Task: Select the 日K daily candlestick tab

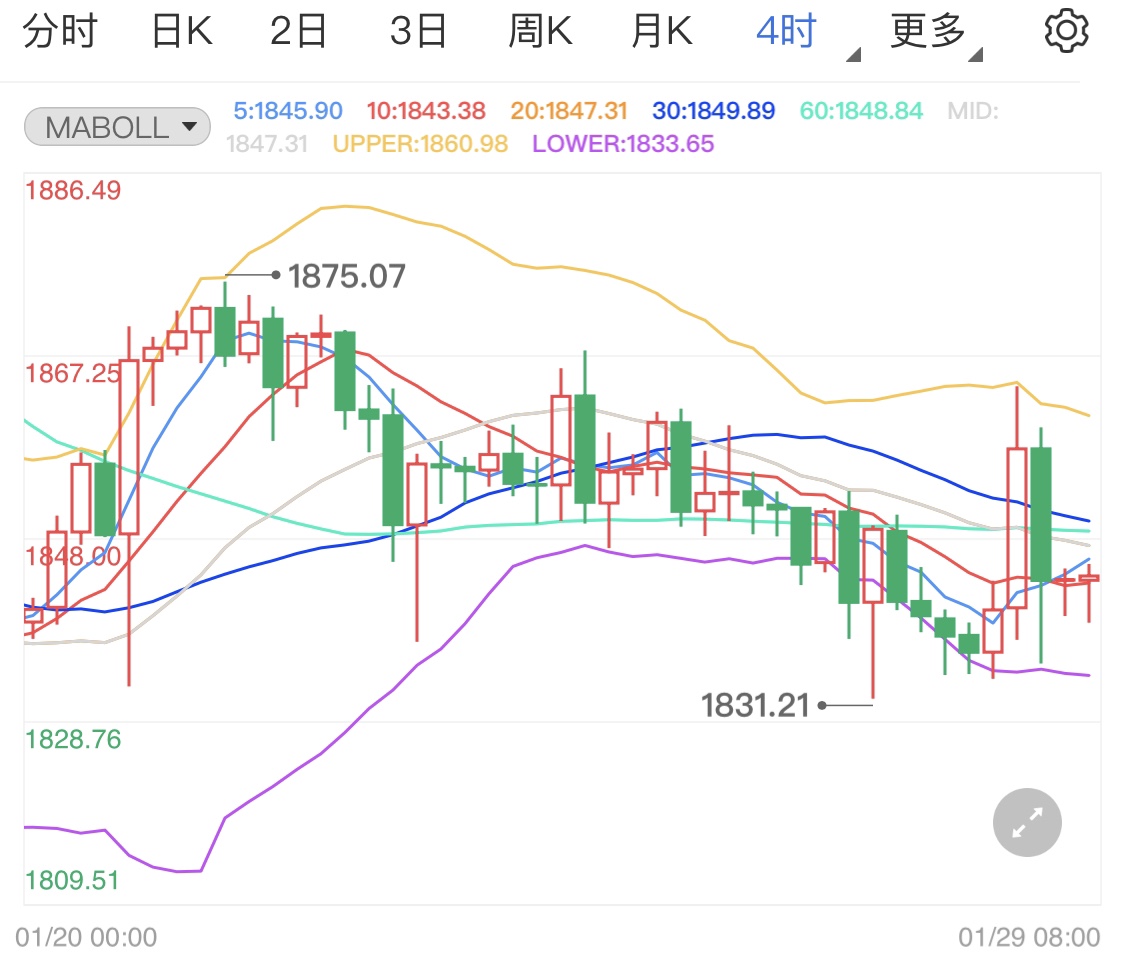Action: pyautogui.click(x=181, y=32)
